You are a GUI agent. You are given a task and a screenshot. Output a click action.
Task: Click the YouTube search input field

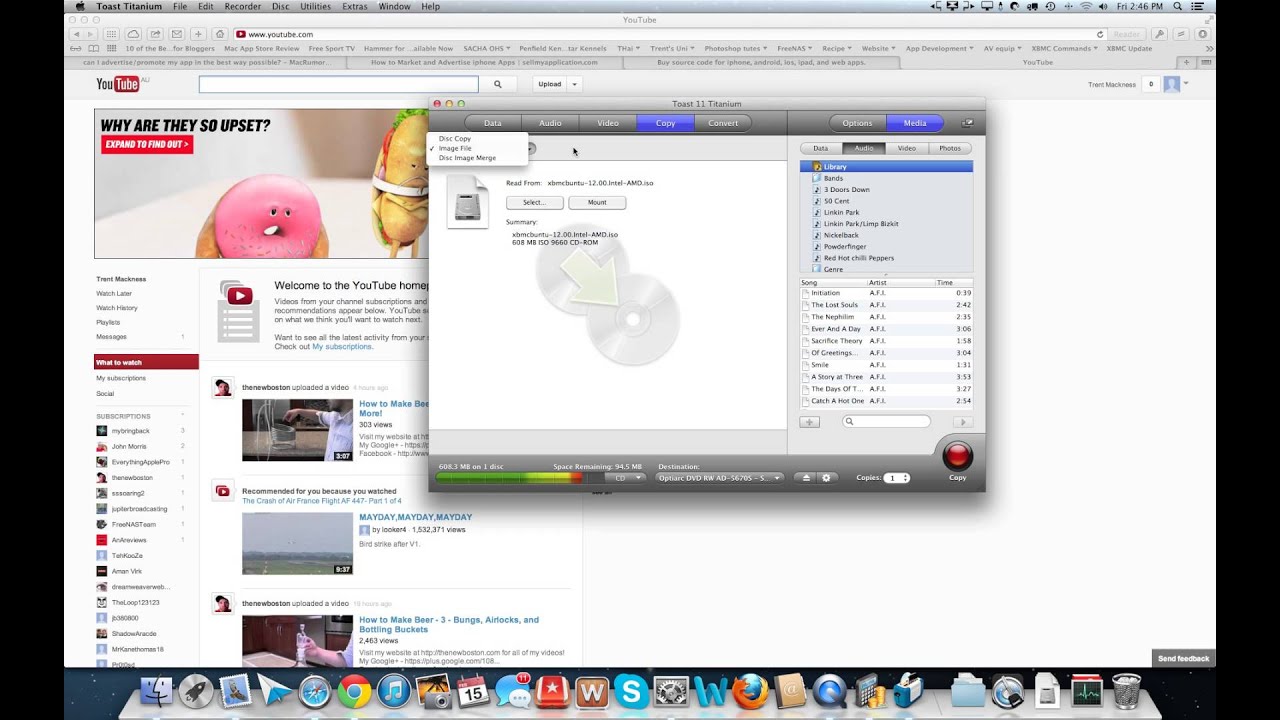(x=338, y=84)
